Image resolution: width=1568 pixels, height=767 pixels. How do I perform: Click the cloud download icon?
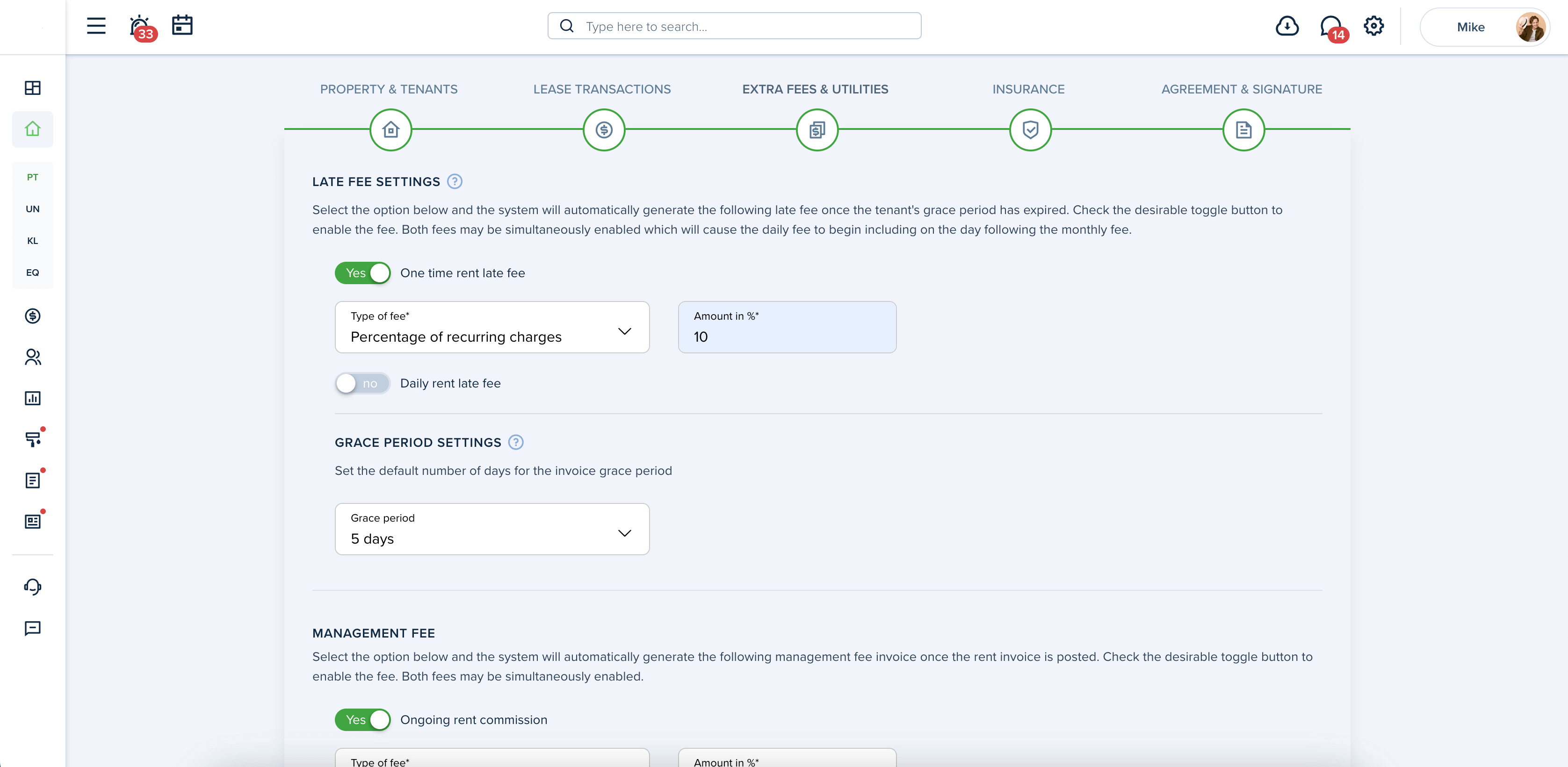tap(1287, 26)
